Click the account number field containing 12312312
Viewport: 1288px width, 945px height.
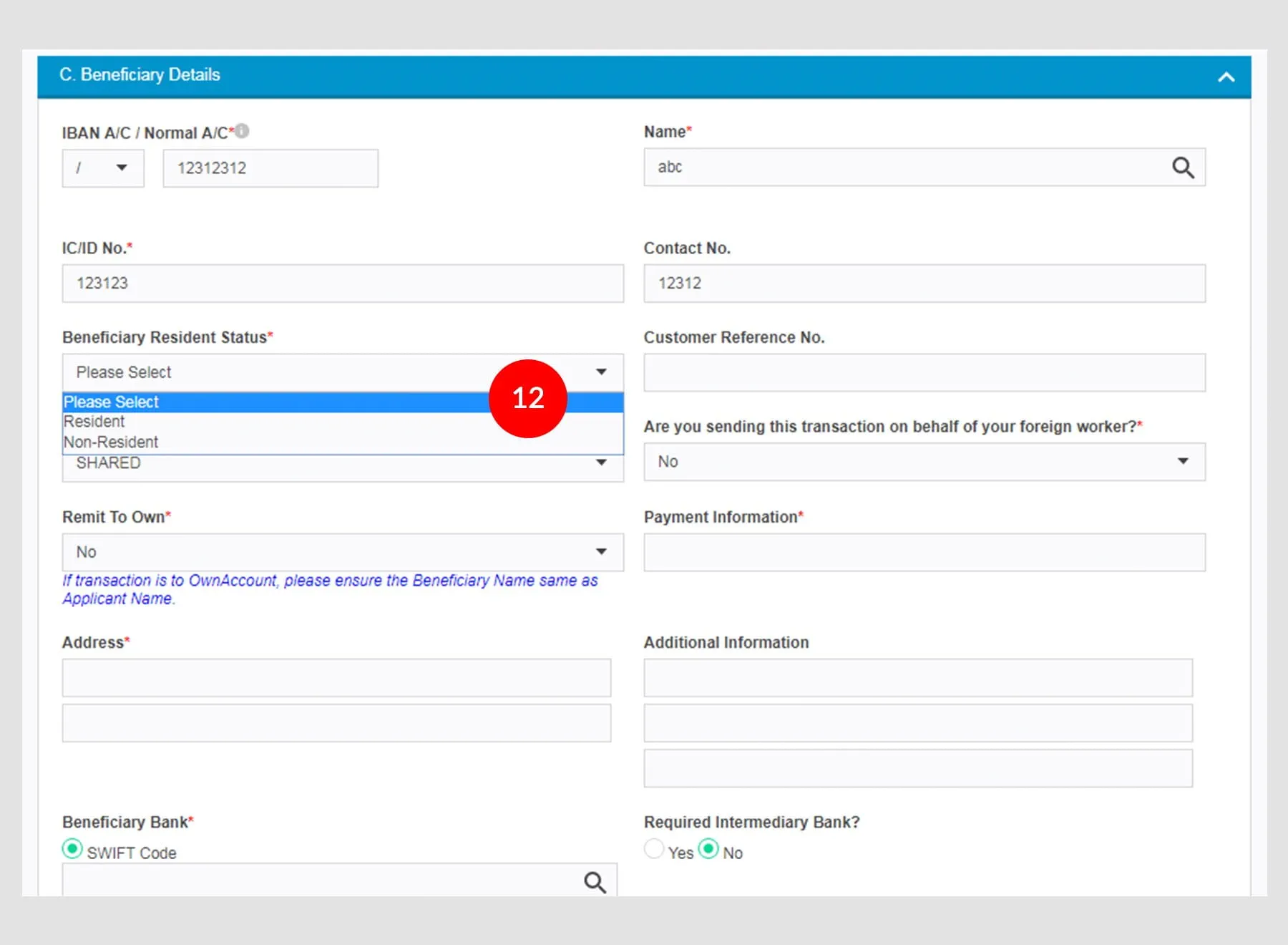click(270, 168)
